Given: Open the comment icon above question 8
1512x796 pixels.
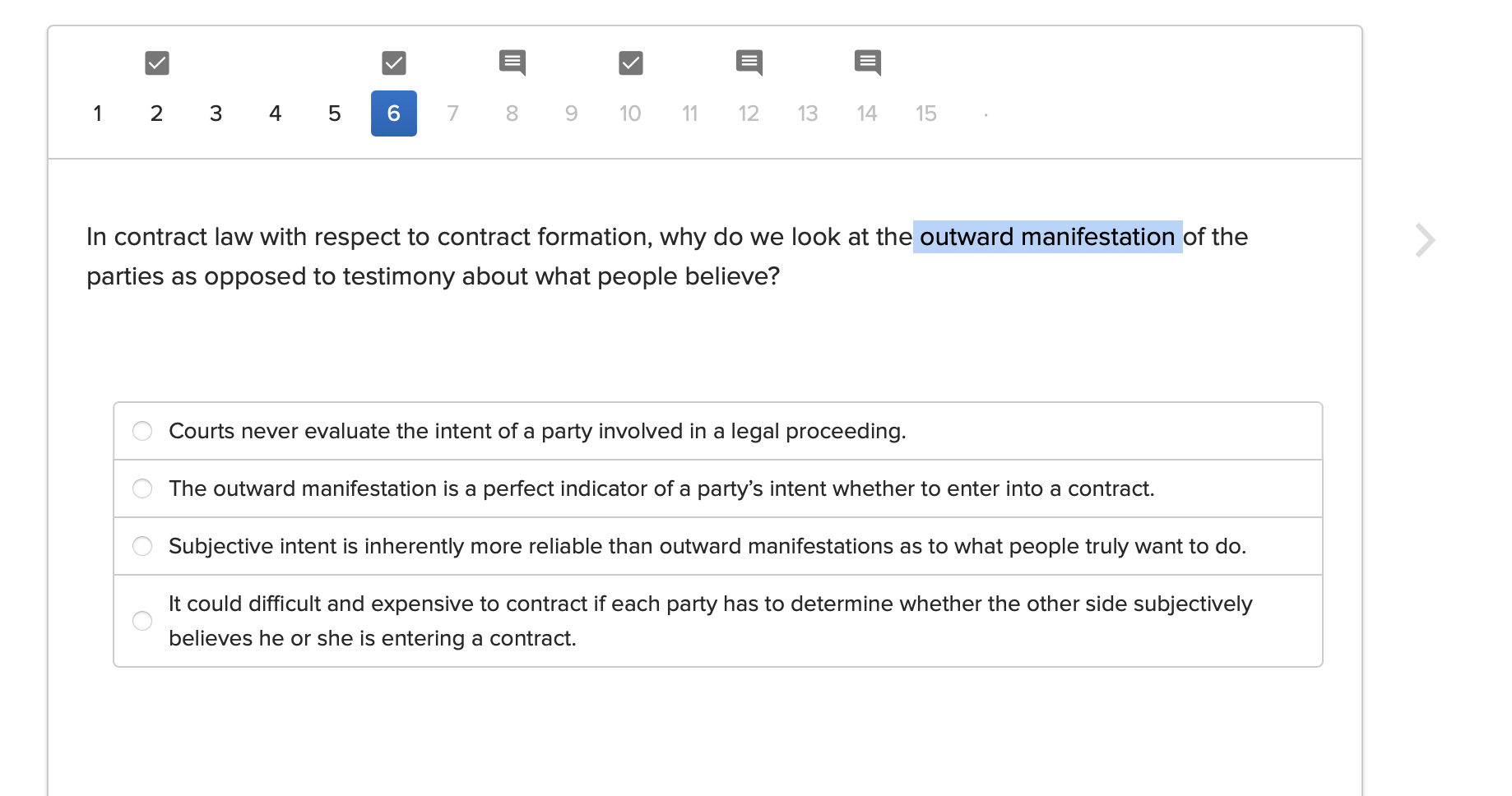Looking at the screenshot, I should point(512,62).
